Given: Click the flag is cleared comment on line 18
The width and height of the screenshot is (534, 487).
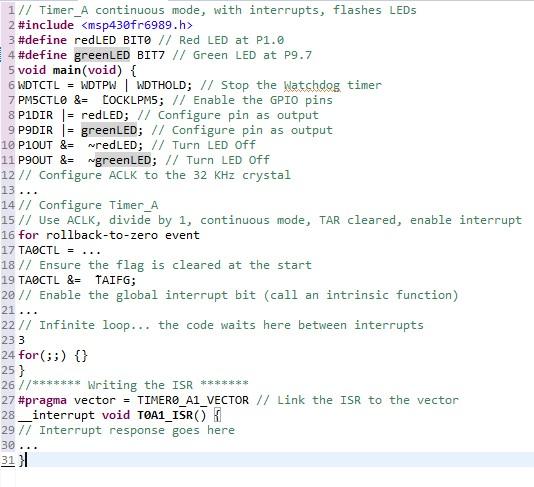Looking at the screenshot, I should coord(165,265).
